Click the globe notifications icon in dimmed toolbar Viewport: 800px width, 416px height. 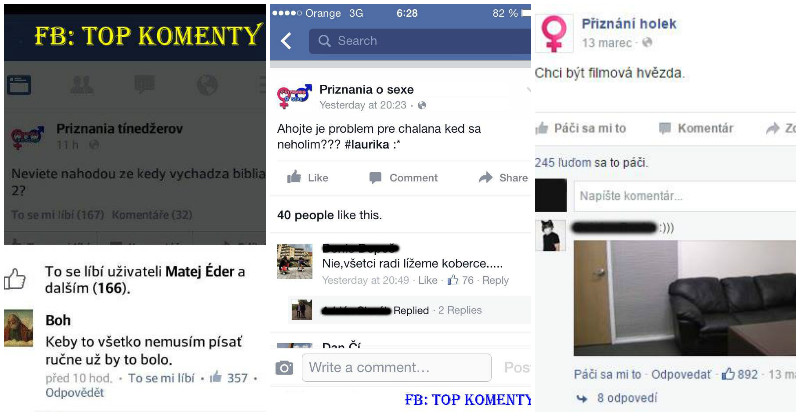(207, 85)
